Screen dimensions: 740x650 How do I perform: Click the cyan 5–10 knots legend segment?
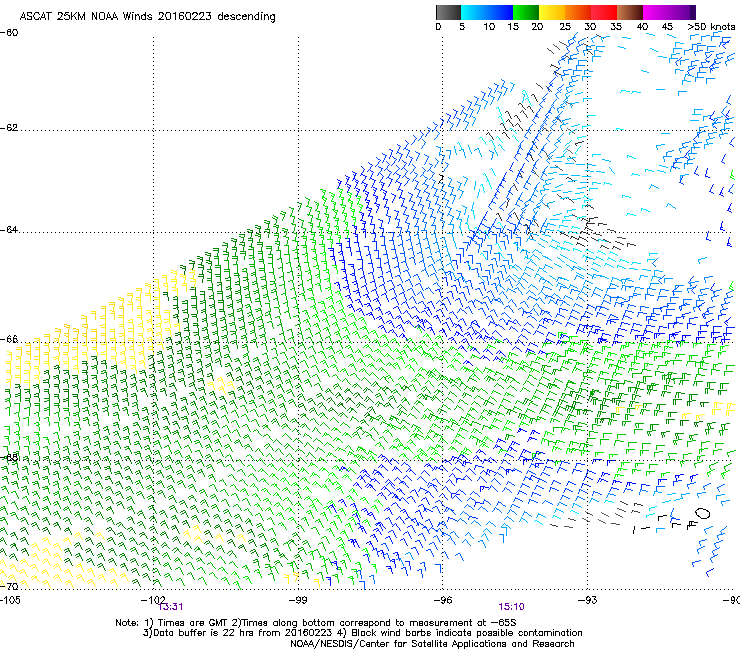tap(474, 12)
